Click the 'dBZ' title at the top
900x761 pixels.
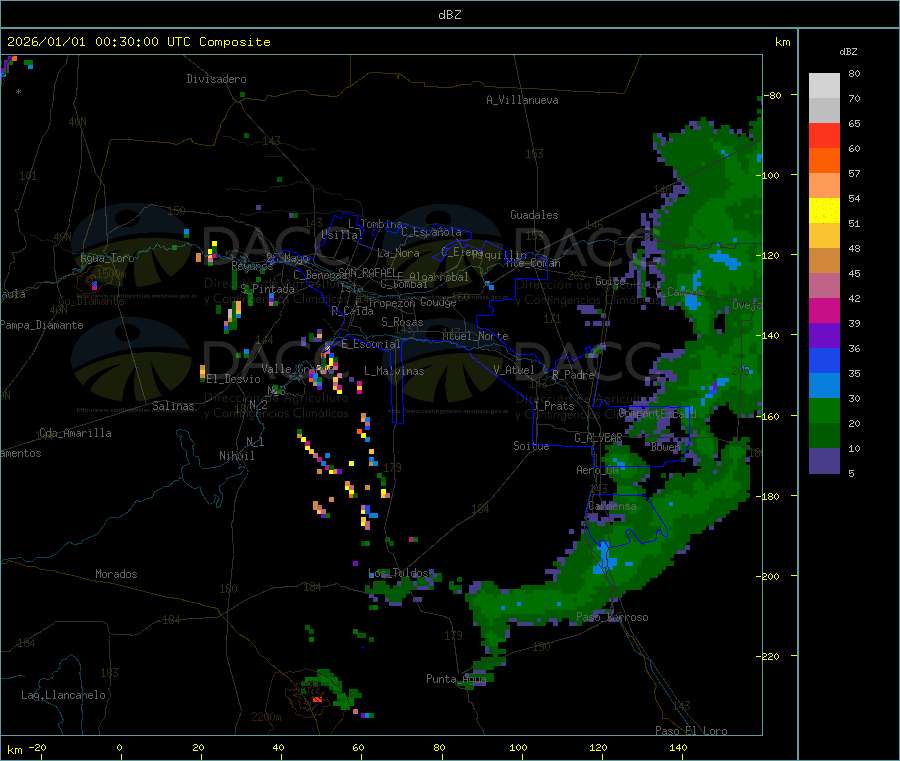pos(449,15)
